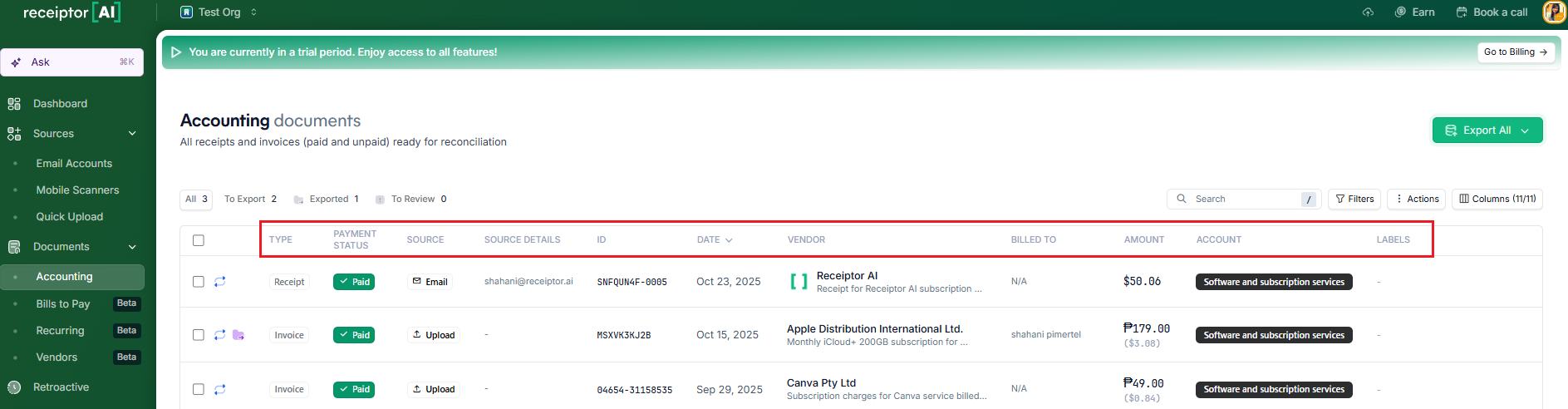Click sync icon on Canva row
The image size is (1568, 409).
(x=220, y=389)
